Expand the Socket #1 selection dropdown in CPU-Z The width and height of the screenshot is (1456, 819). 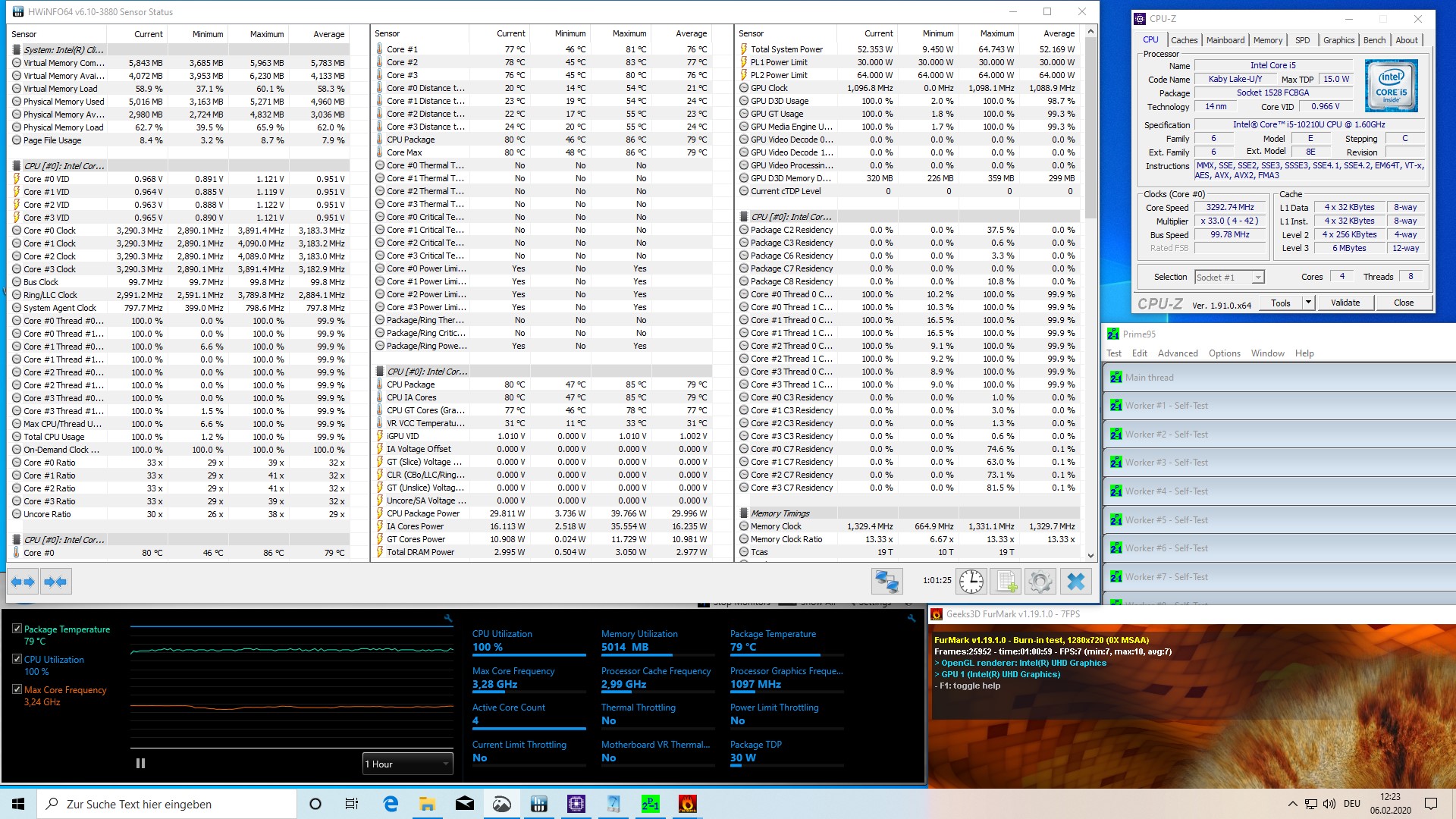tap(1257, 278)
